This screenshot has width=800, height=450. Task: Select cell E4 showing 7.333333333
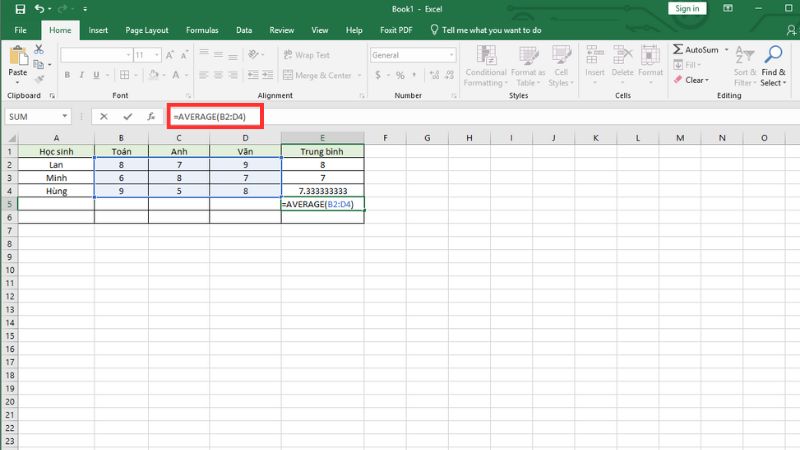click(322, 190)
